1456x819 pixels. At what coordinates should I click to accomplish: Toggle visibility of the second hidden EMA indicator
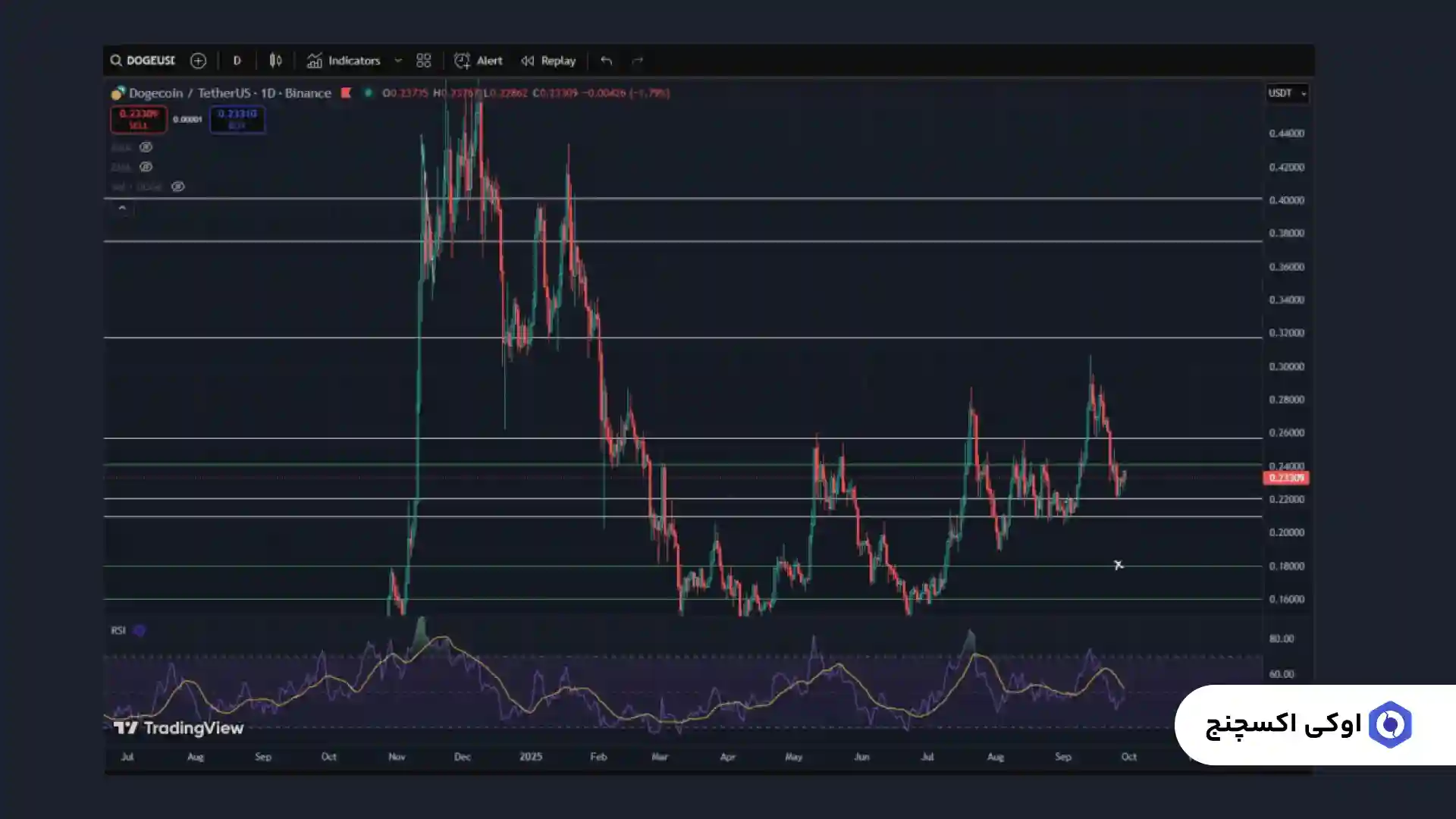(x=146, y=167)
